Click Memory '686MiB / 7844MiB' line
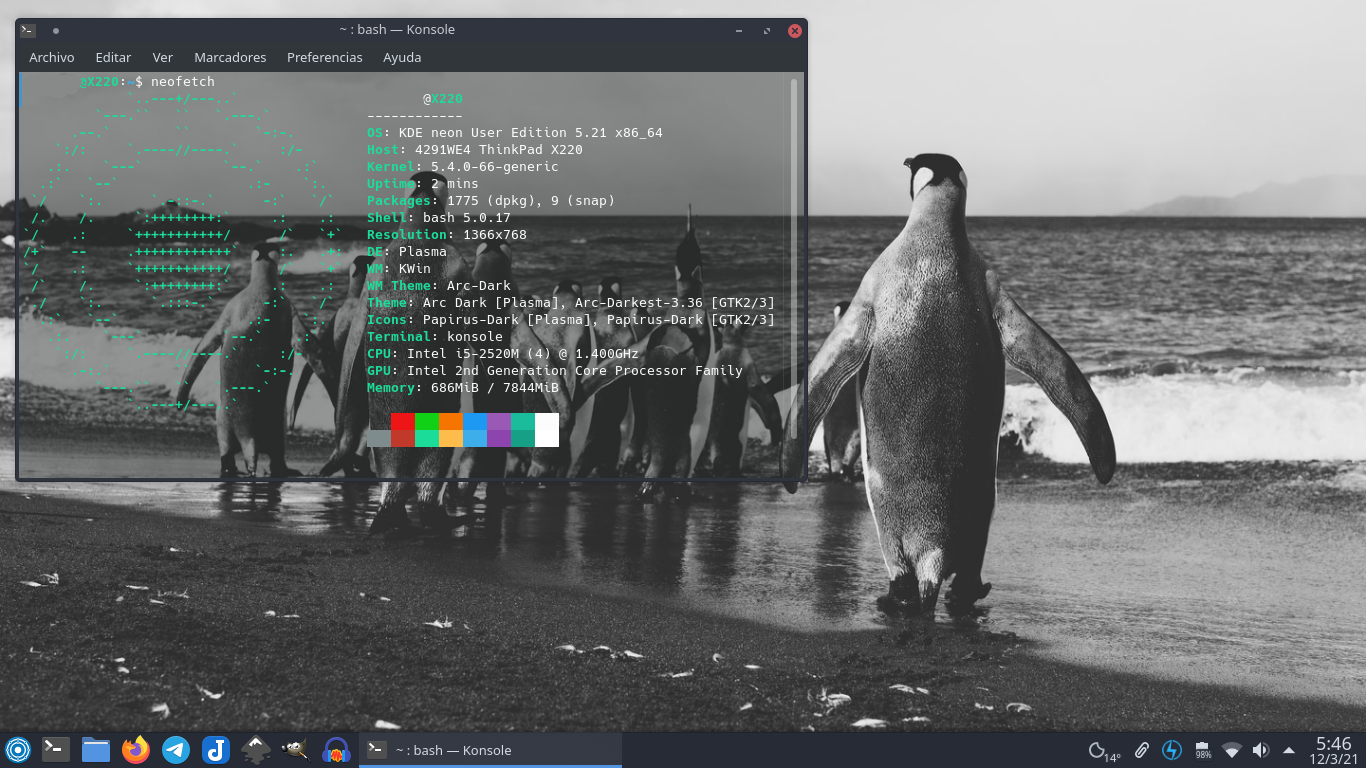The height and width of the screenshot is (768, 1366). [x=463, y=388]
